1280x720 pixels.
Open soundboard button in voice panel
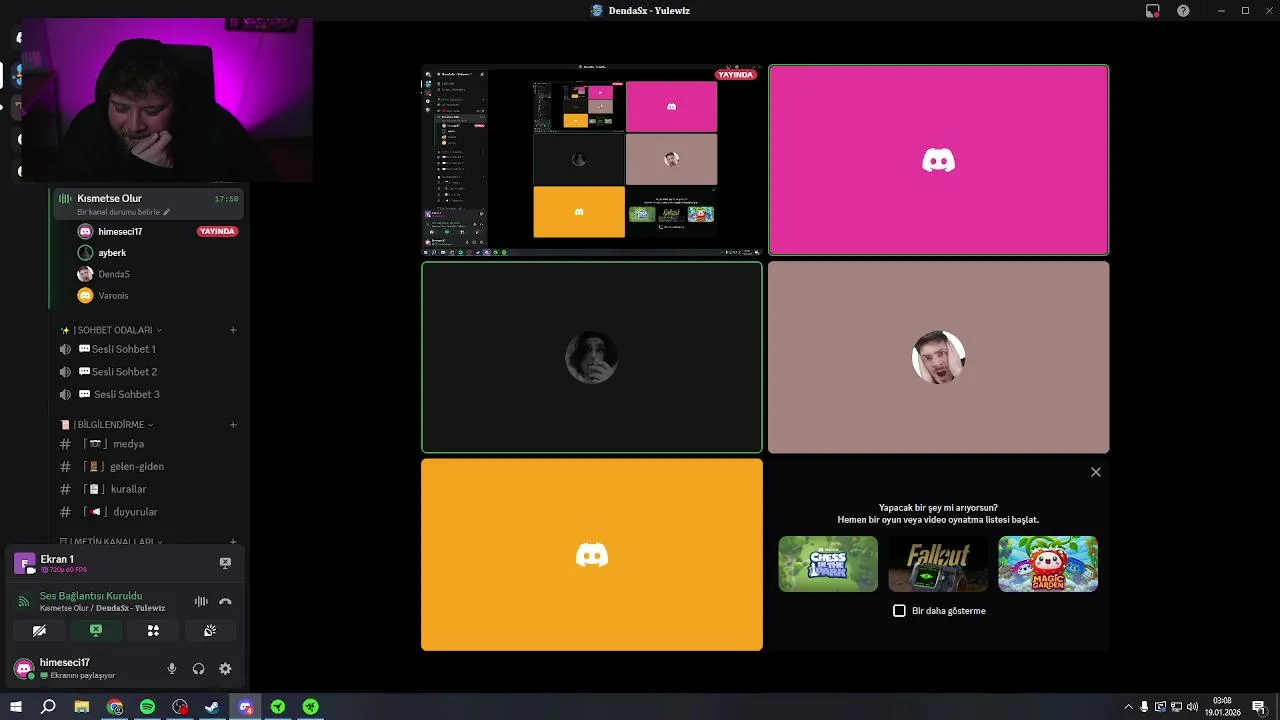[x=210, y=631]
